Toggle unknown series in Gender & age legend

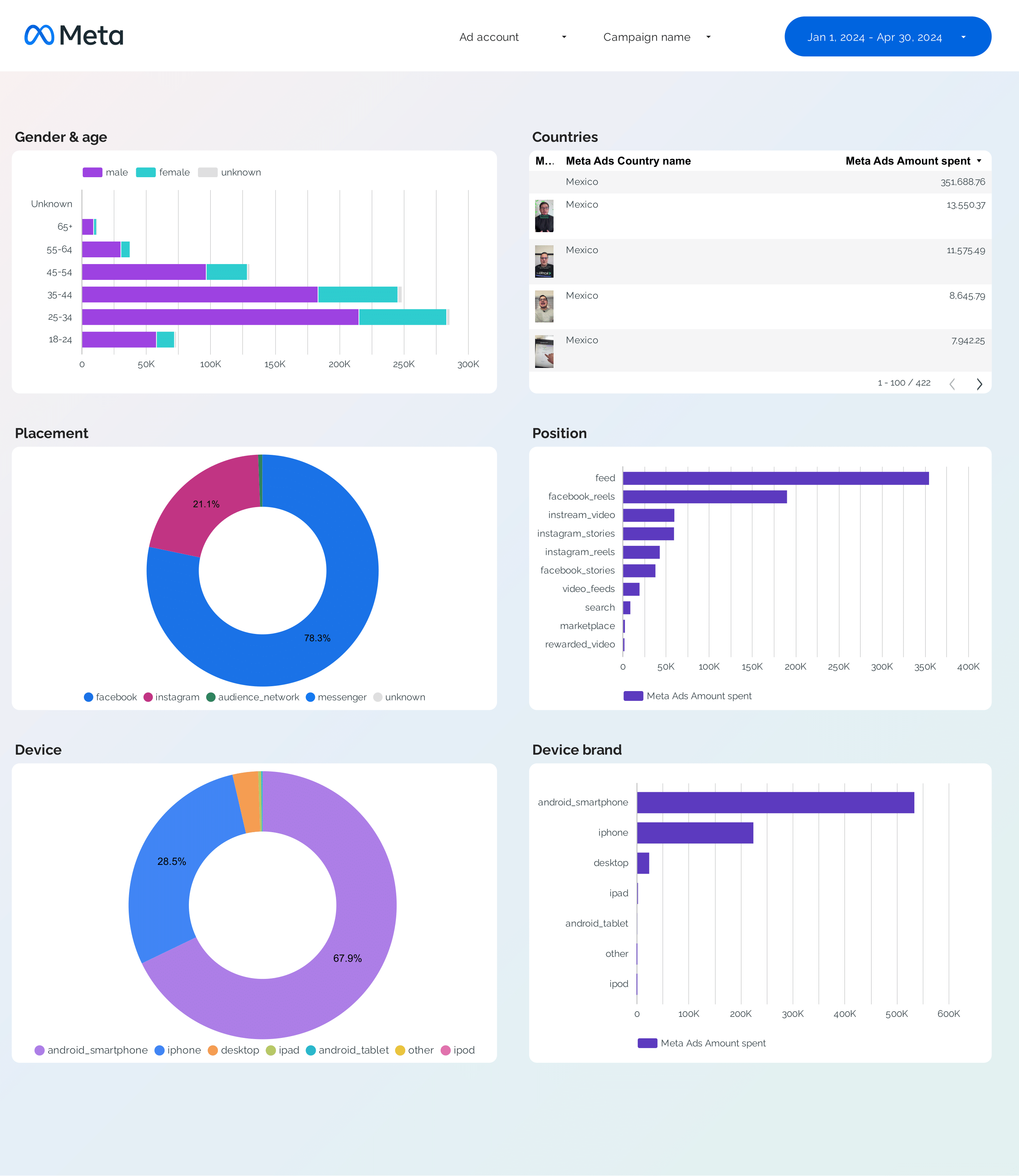click(x=230, y=172)
